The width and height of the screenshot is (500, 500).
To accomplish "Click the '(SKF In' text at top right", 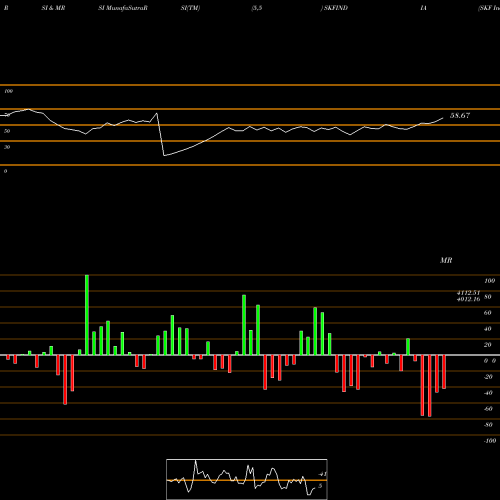I will click(x=489, y=8).
